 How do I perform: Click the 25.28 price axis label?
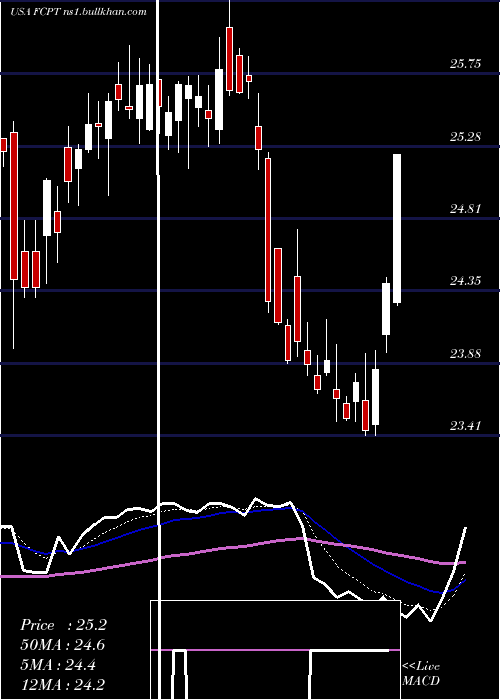(x=466, y=137)
